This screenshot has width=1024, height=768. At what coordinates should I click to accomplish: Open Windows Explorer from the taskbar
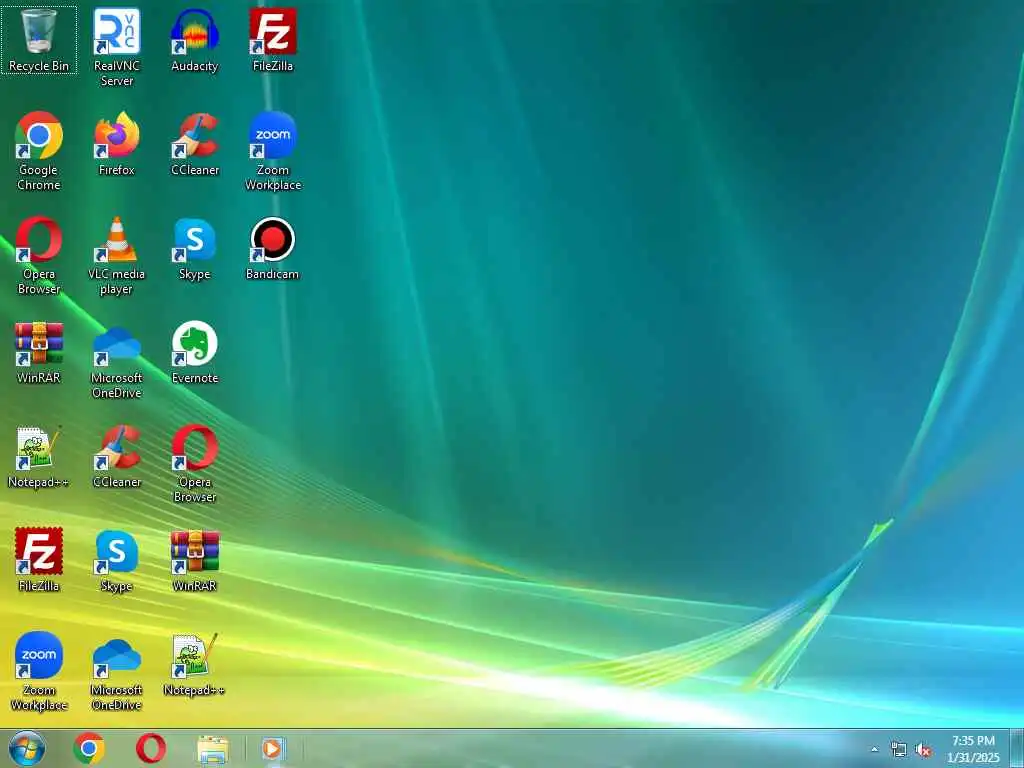click(213, 749)
